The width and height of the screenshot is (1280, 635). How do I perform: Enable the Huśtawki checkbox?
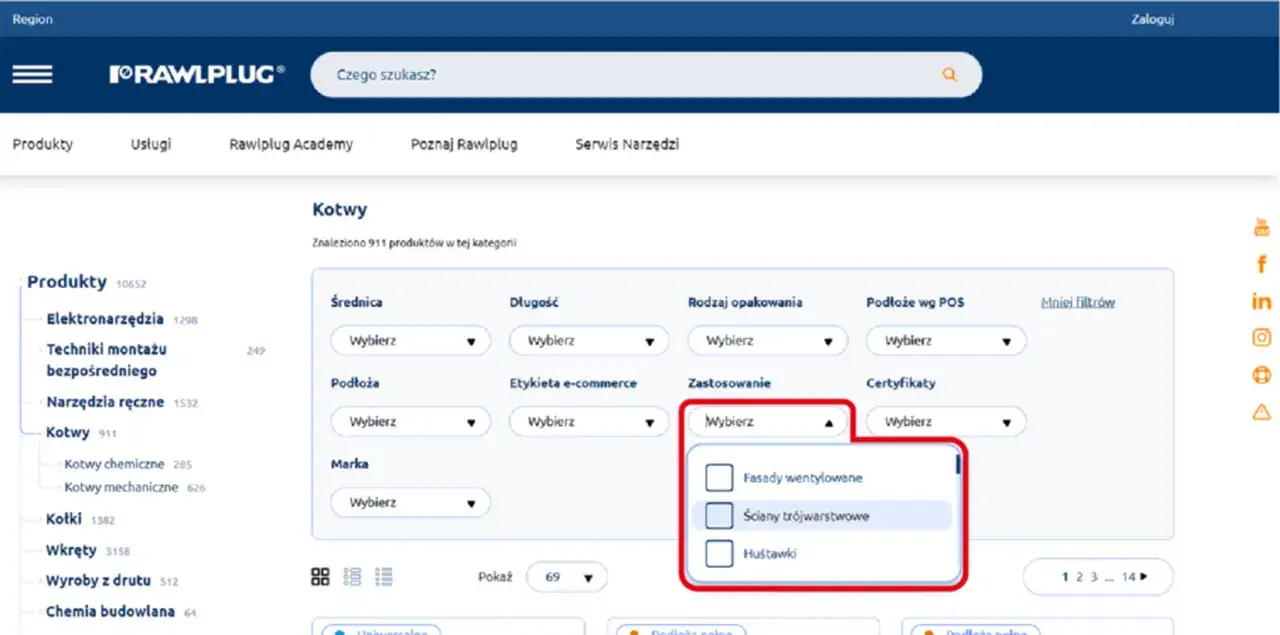[719, 553]
